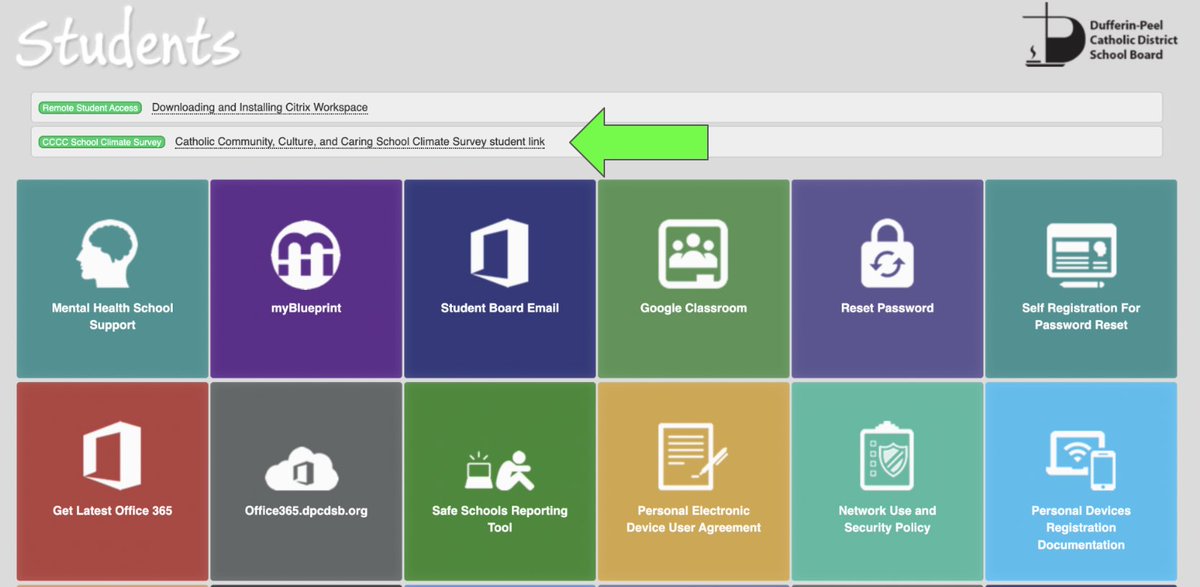Open the myBlueprint tile label
The width and height of the screenshot is (1200, 587).
[x=306, y=308]
